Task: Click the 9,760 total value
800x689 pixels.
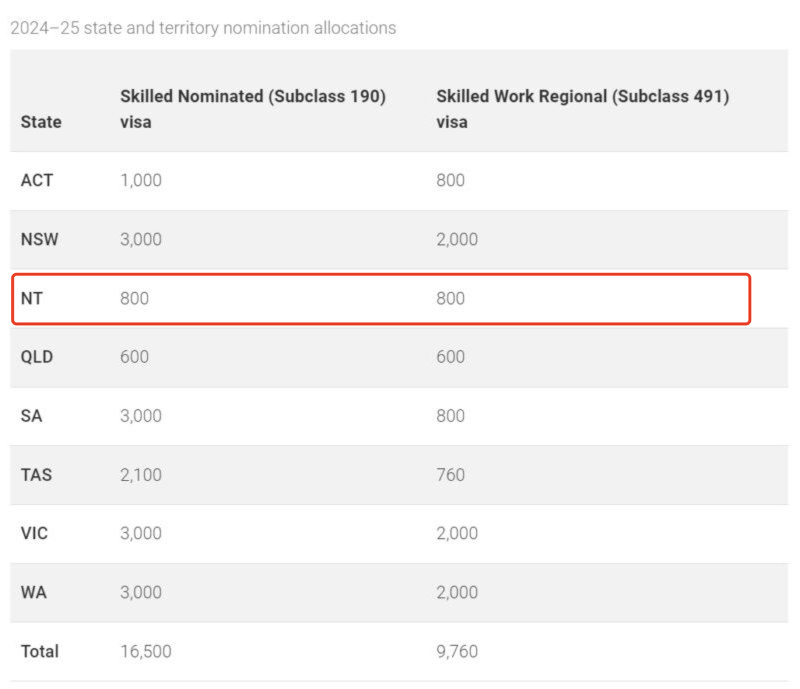Action: (x=457, y=651)
